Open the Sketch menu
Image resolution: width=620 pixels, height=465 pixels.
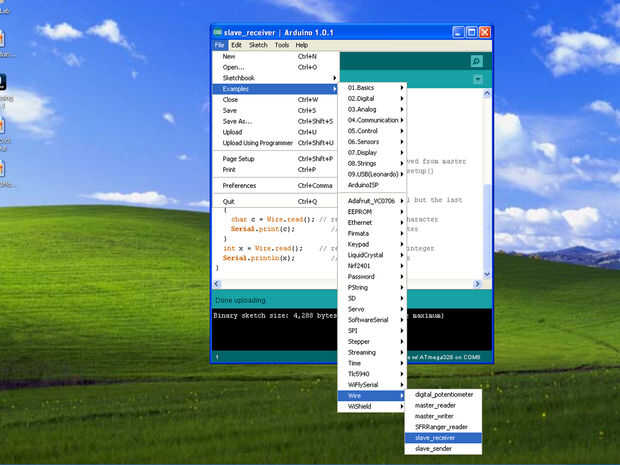(x=258, y=45)
